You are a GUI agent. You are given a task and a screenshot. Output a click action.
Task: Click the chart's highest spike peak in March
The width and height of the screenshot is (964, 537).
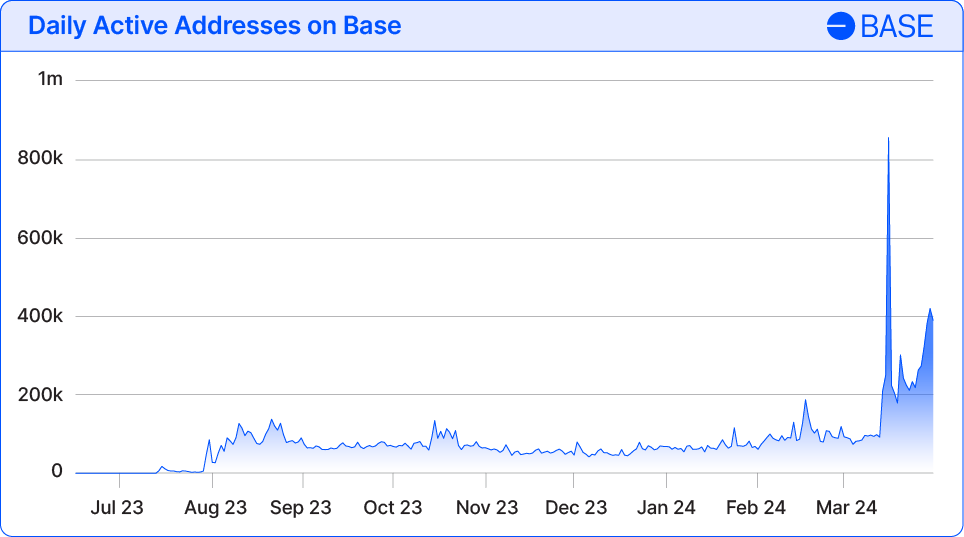click(x=888, y=138)
